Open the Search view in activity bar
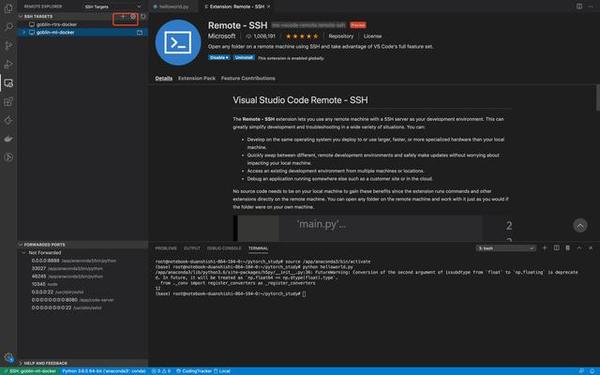 tap(8, 27)
